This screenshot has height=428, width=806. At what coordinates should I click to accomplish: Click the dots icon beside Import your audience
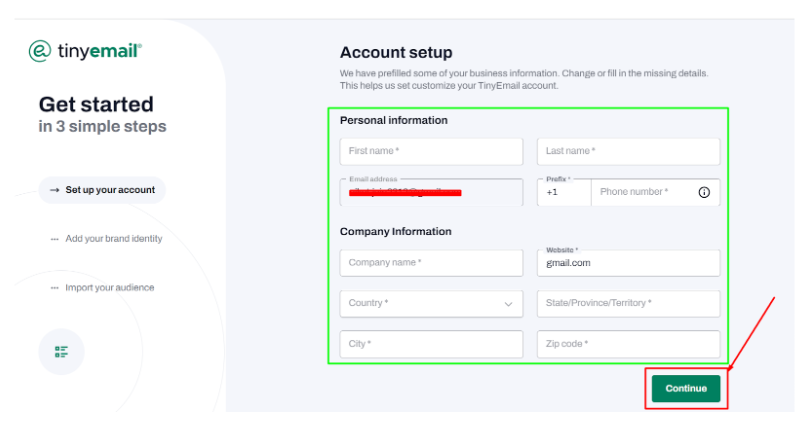(x=54, y=288)
